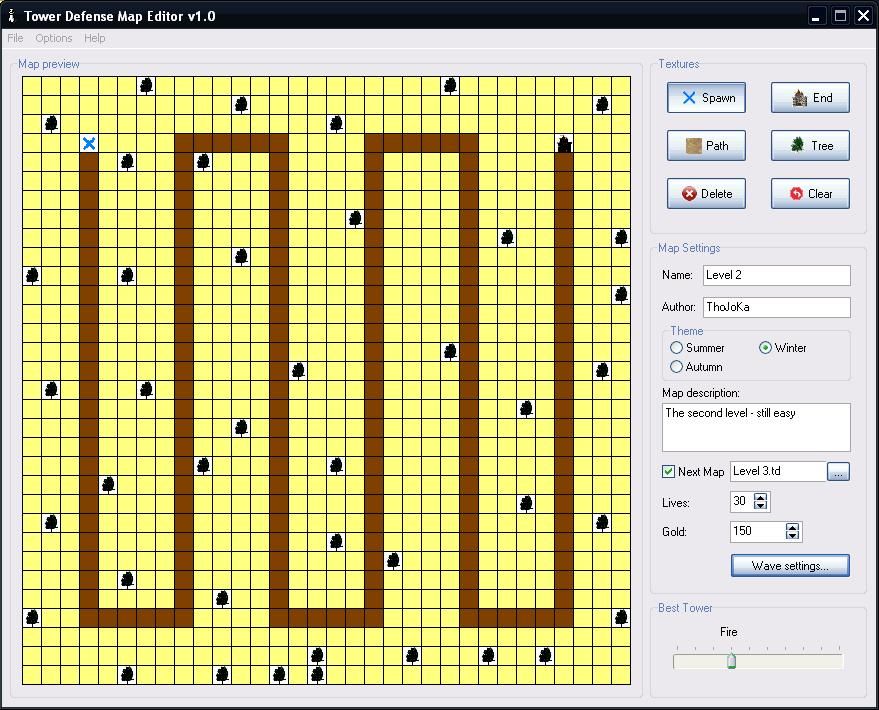Choose the Tree texture tool
Image resolution: width=879 pixels, height=710 pixels.
click(x=810, y=146)
